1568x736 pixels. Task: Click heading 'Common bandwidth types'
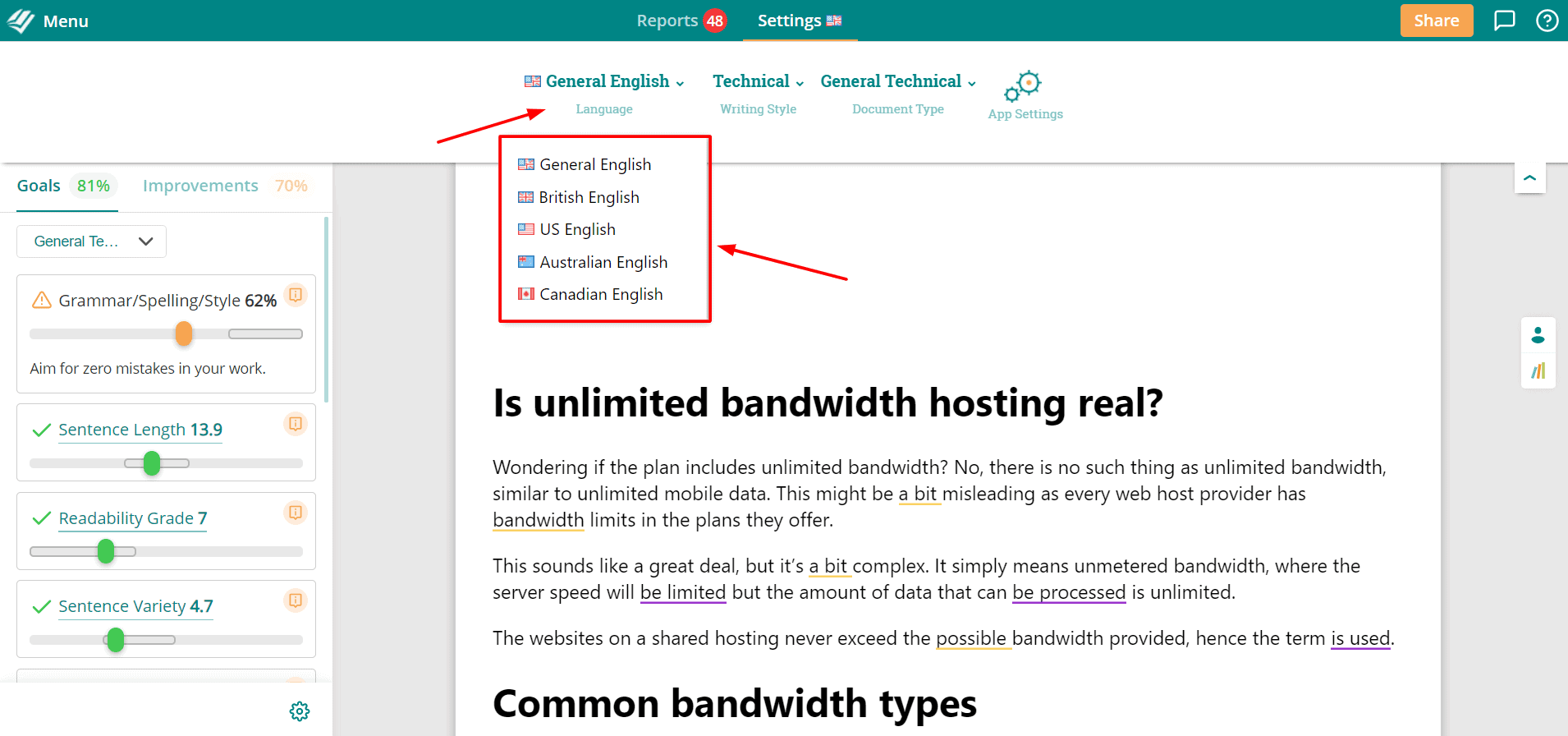(735, 704)
